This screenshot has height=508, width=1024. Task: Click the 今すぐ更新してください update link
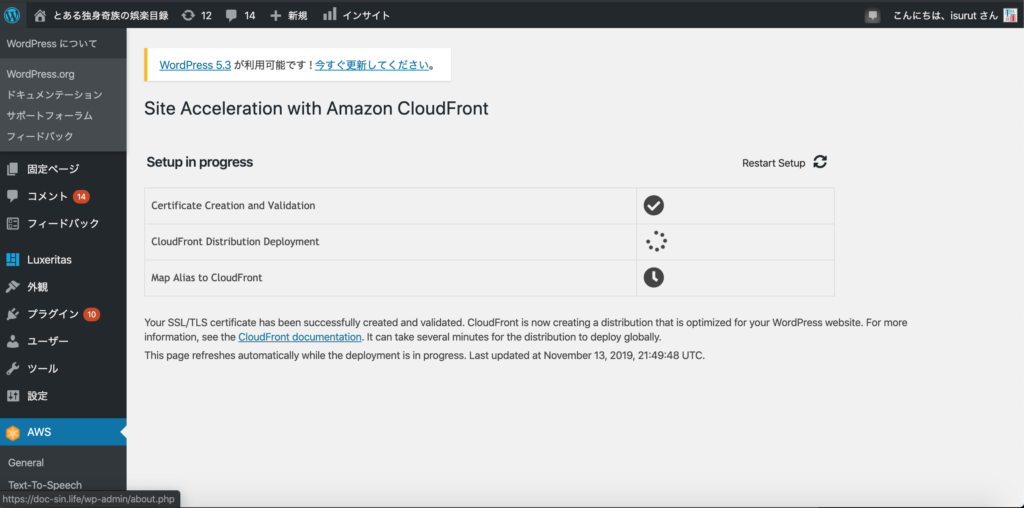click(x=372, y=65)
